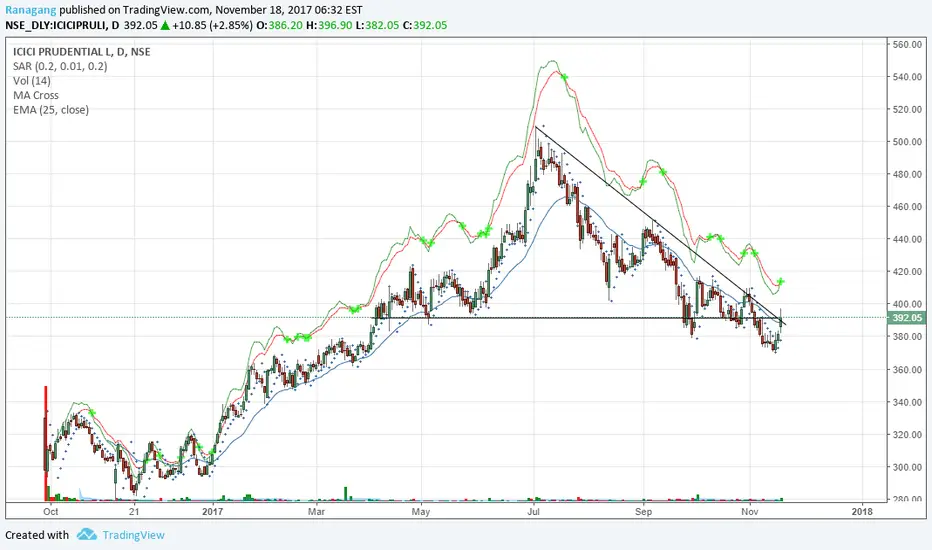Click the Oct date axis label

click(51, 511)
